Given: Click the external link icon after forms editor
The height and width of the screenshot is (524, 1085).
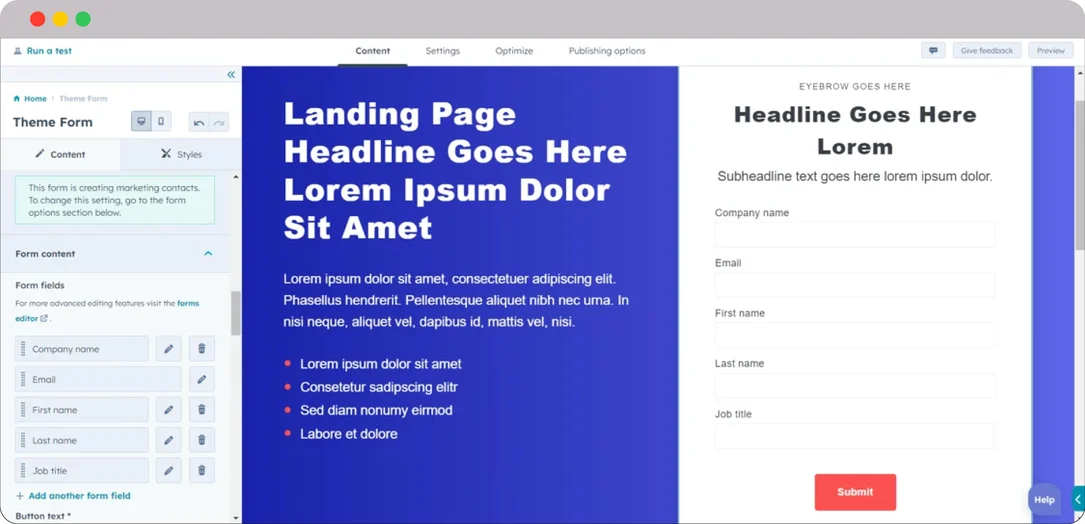Looking at the screenshot, I should [44, 318].
